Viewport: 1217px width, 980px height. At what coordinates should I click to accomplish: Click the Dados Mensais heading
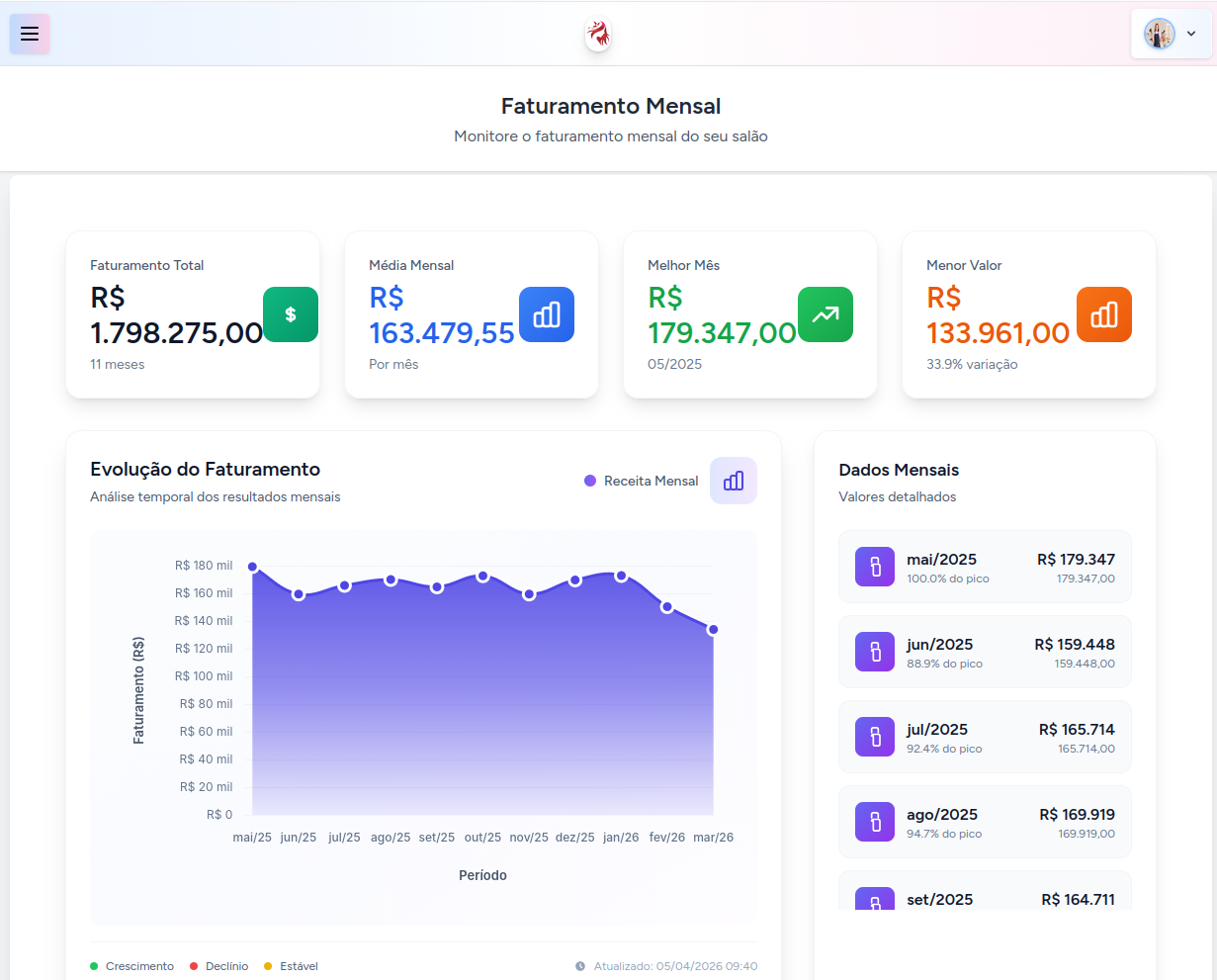(899, 470)
